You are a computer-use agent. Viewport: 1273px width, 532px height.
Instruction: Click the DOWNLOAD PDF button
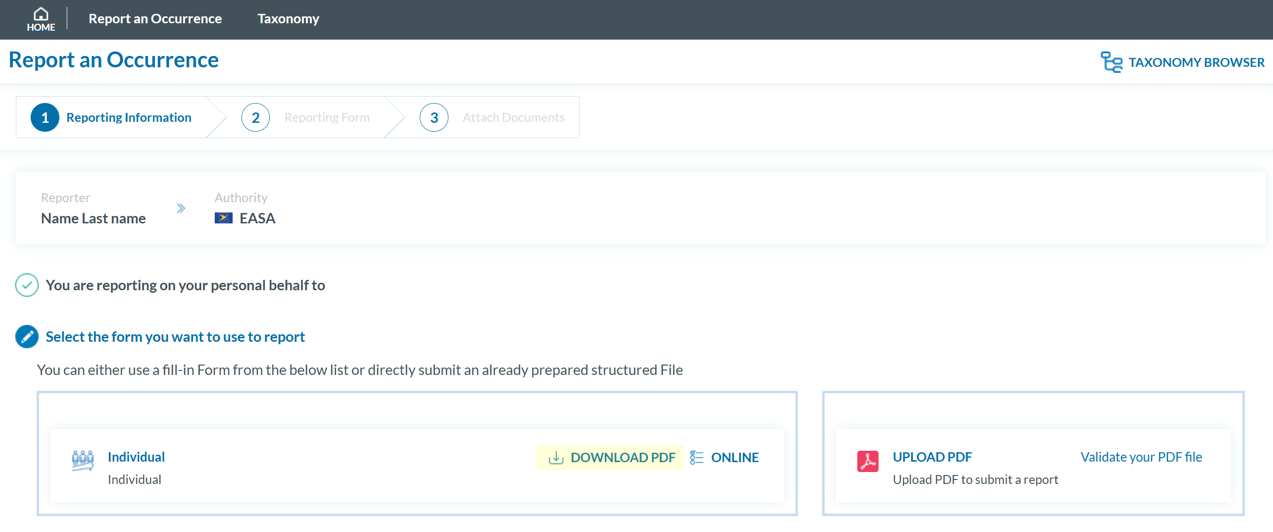622,458
